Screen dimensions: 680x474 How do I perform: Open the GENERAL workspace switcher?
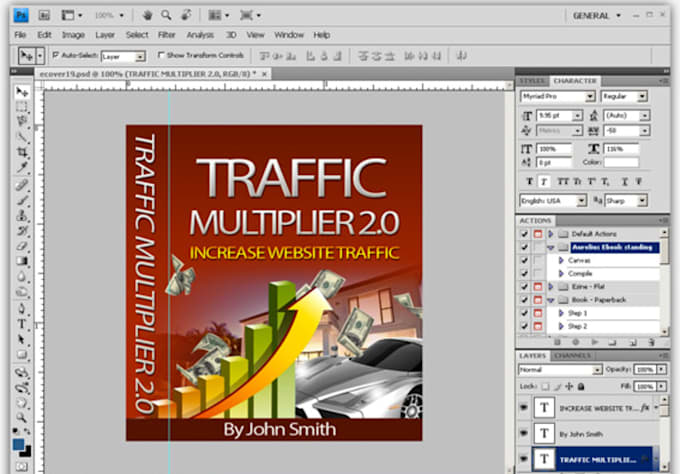click(596, 16)
